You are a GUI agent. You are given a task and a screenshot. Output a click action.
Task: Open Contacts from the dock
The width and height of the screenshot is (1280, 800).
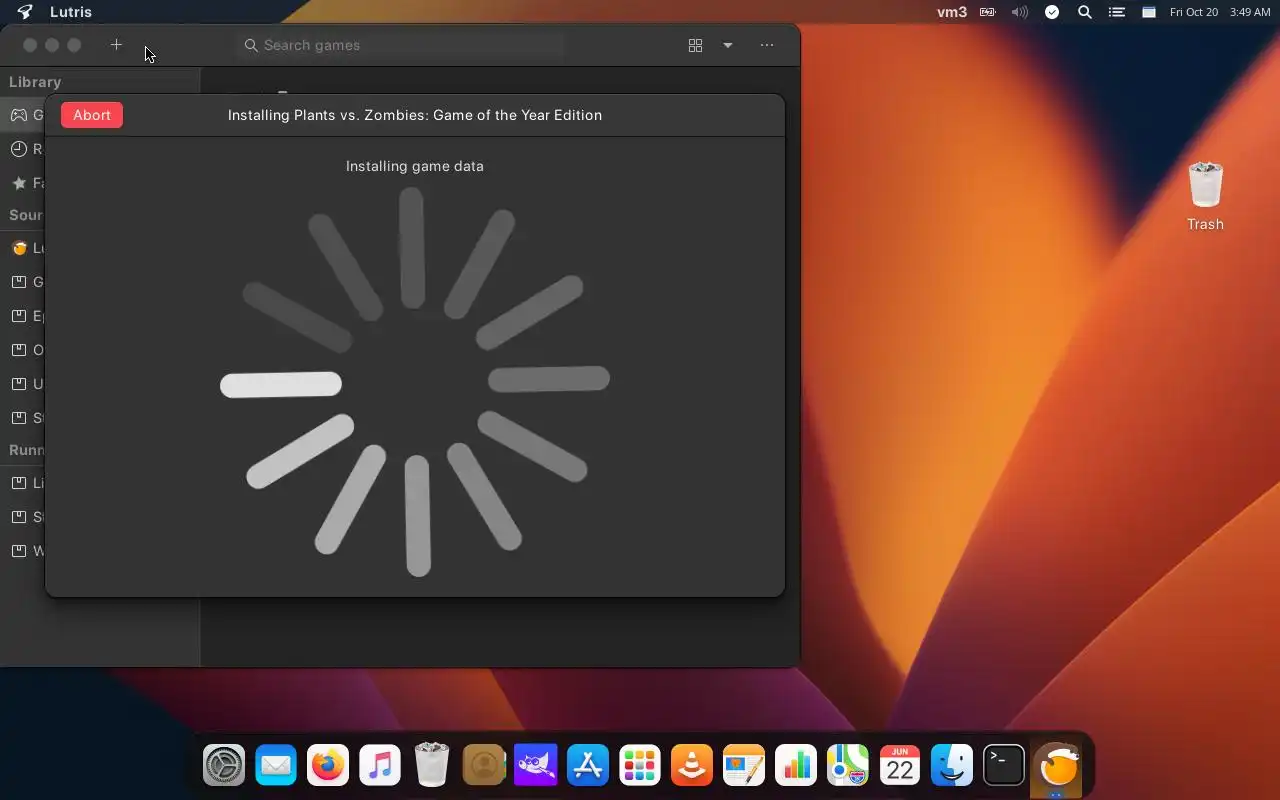click(x=484, y=767)
